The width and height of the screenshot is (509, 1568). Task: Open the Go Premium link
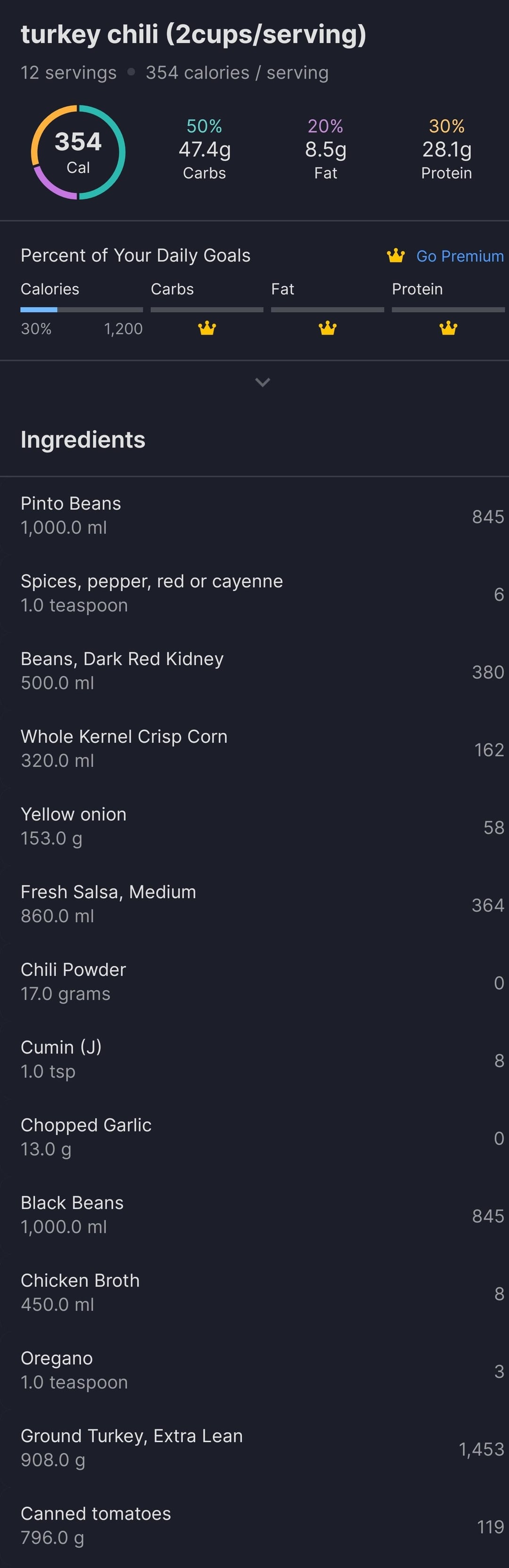[460, 256]
